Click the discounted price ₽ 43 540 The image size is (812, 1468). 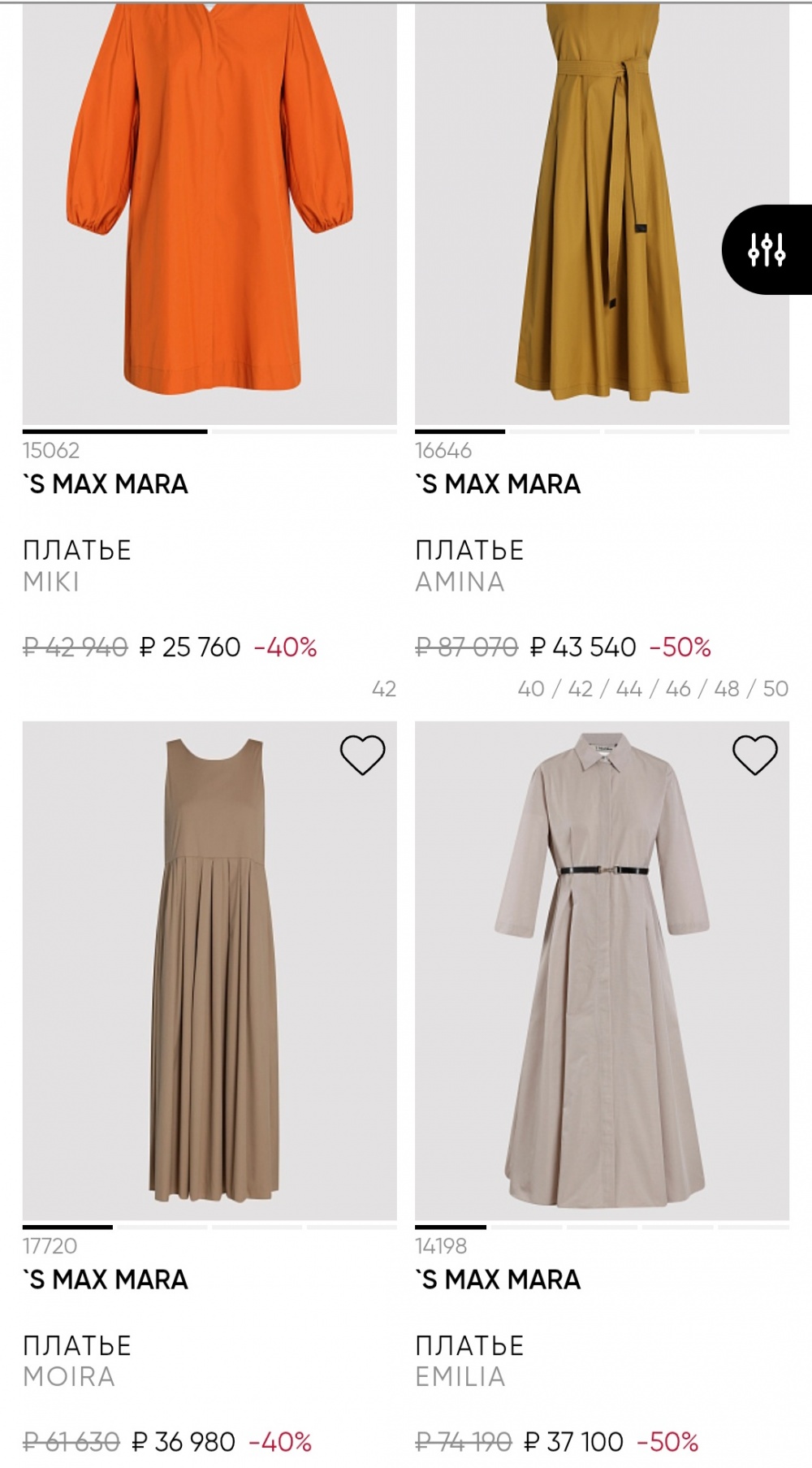tap(583, 647)
